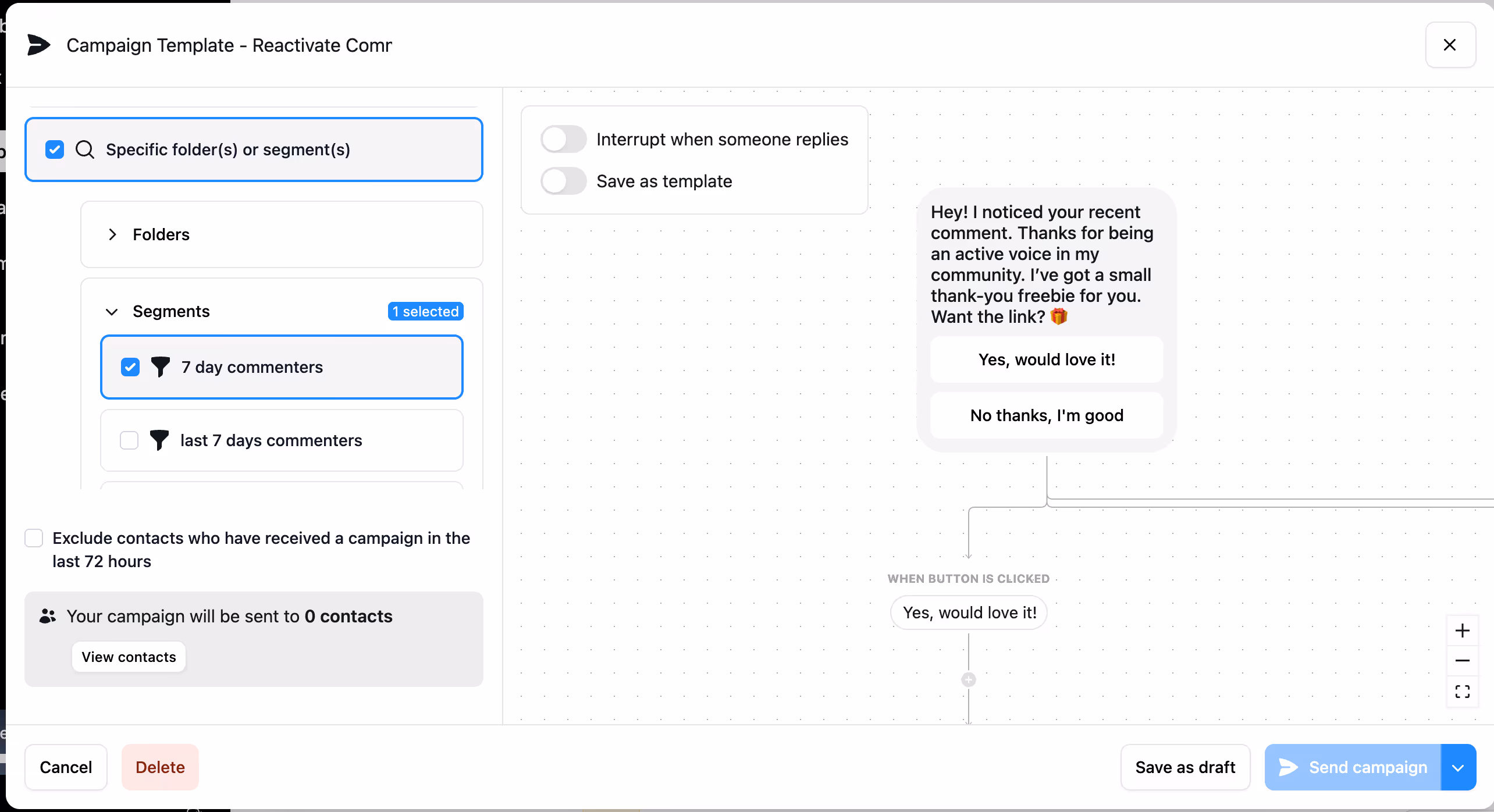Click Save as draft

(x=1185, y=767)
